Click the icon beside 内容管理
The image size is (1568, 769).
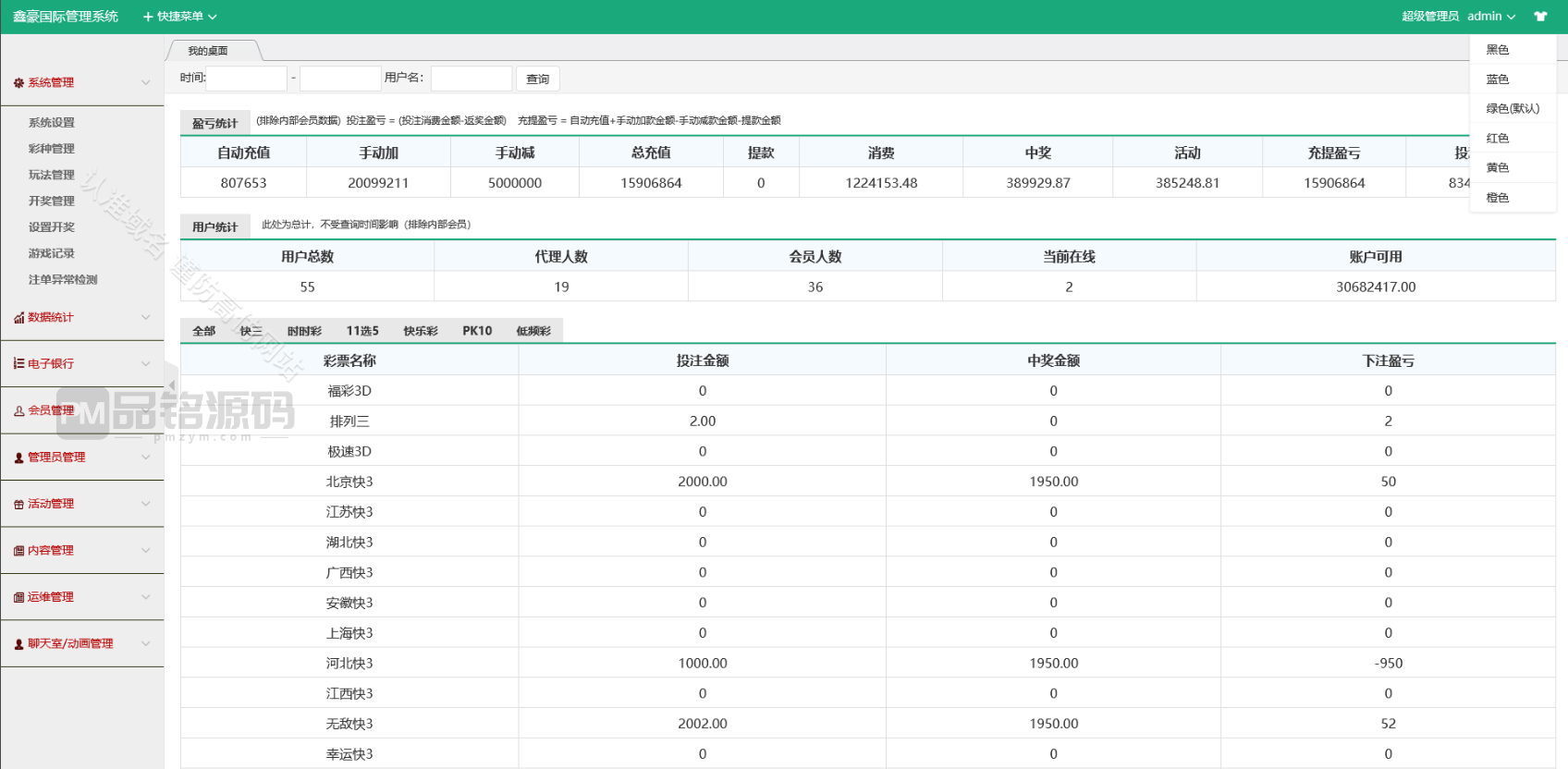tap(18, 551)
